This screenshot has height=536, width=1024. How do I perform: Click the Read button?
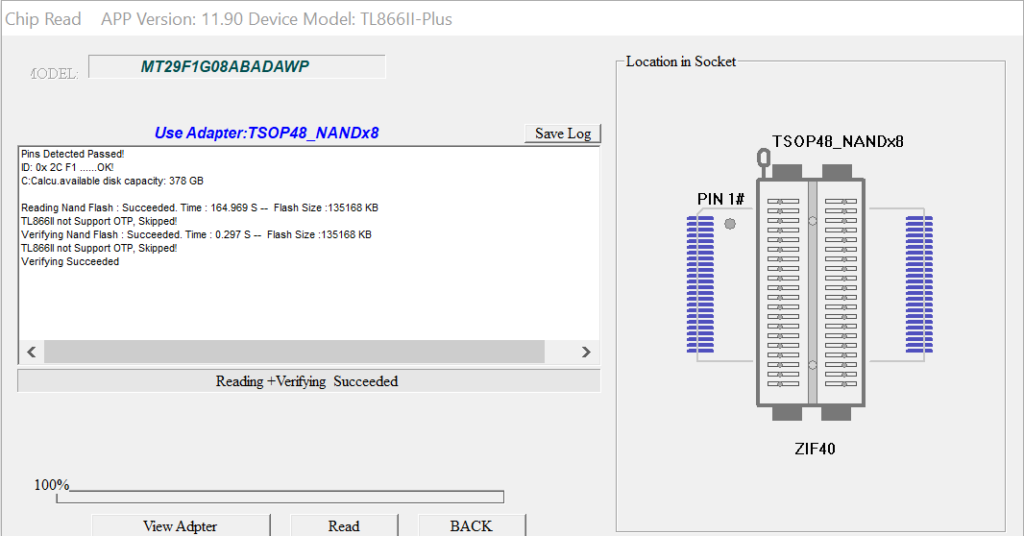click(344, 526)
